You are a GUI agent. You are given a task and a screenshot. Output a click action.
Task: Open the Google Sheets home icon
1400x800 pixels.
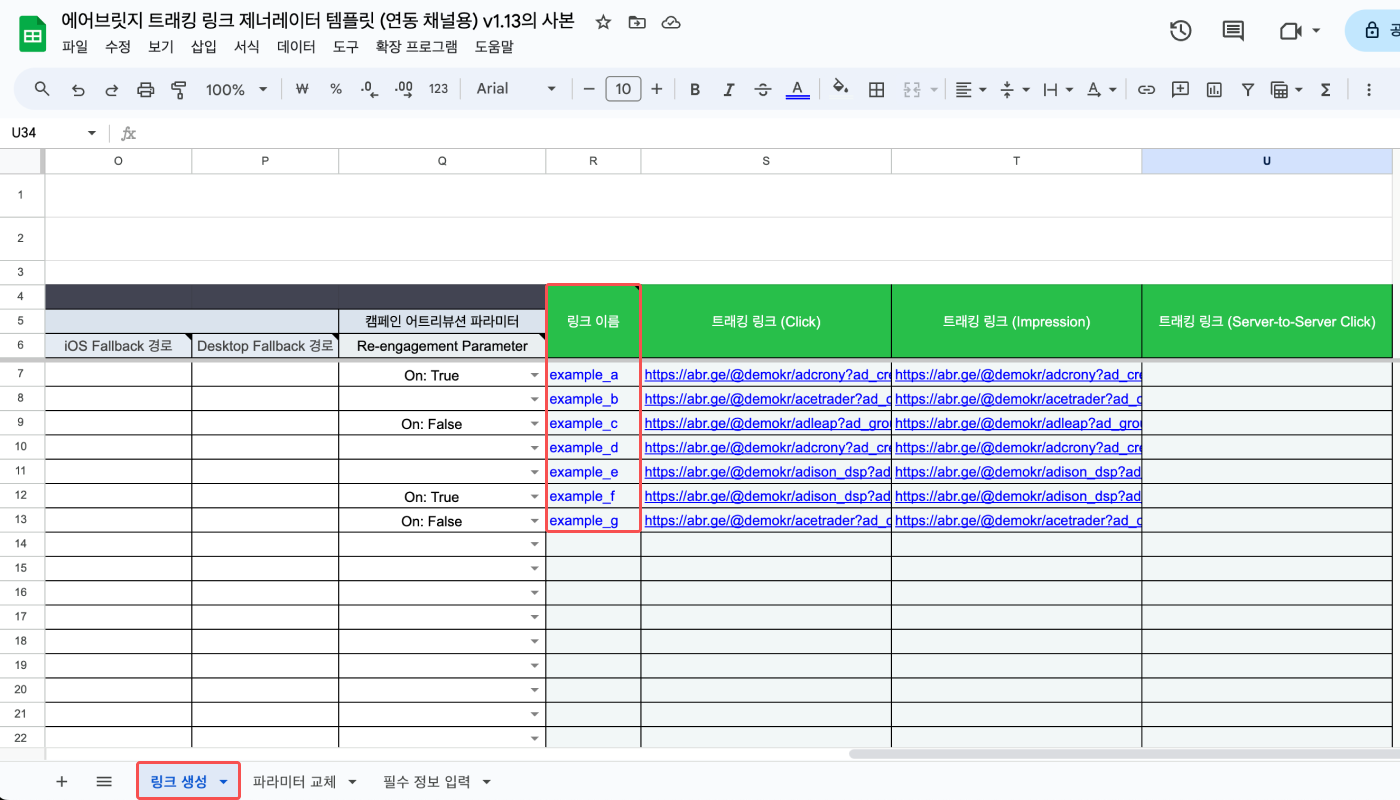(32, 33)
